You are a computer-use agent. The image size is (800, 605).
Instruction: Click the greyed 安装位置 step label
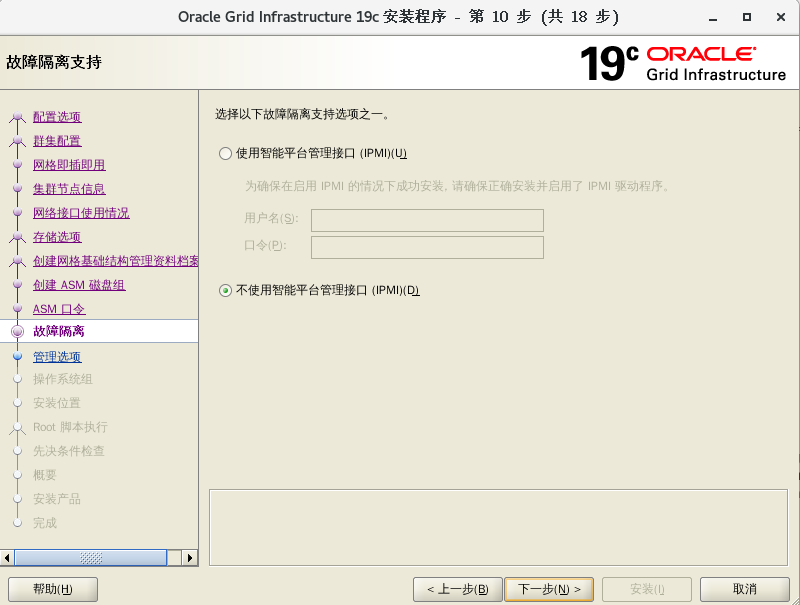tap(57, 403)
